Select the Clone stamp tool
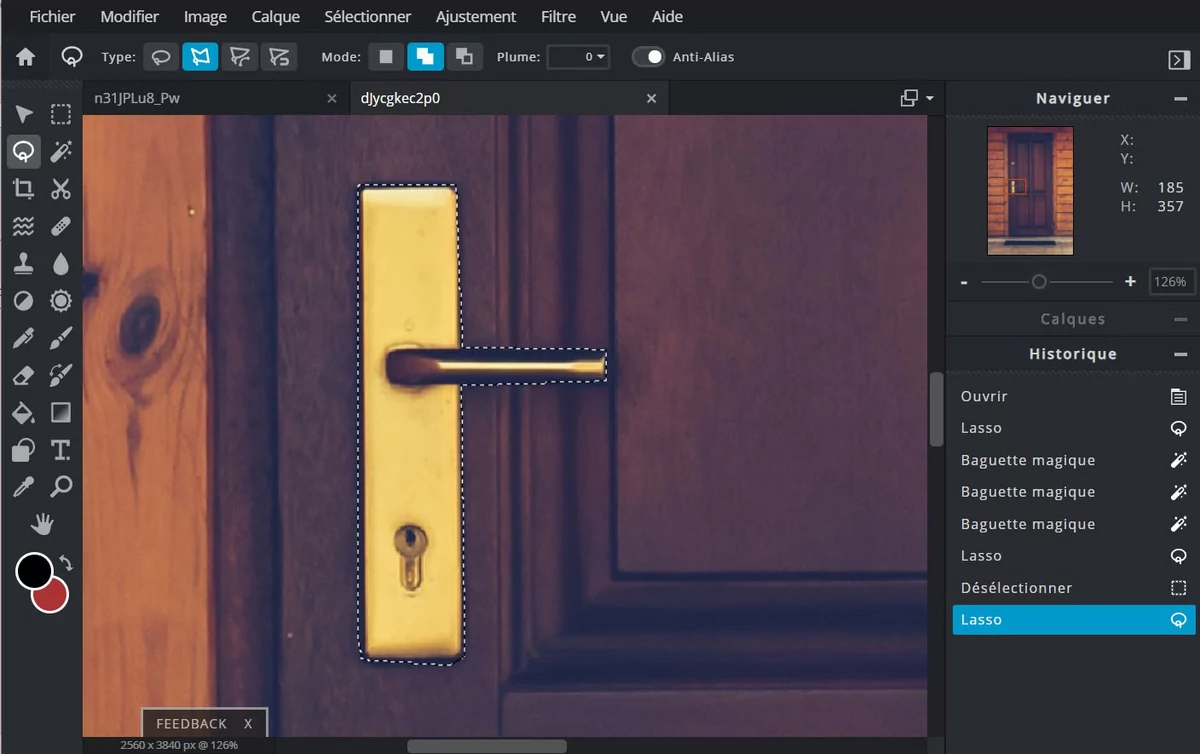The image size is (1200, 754). tap(24, 263)
